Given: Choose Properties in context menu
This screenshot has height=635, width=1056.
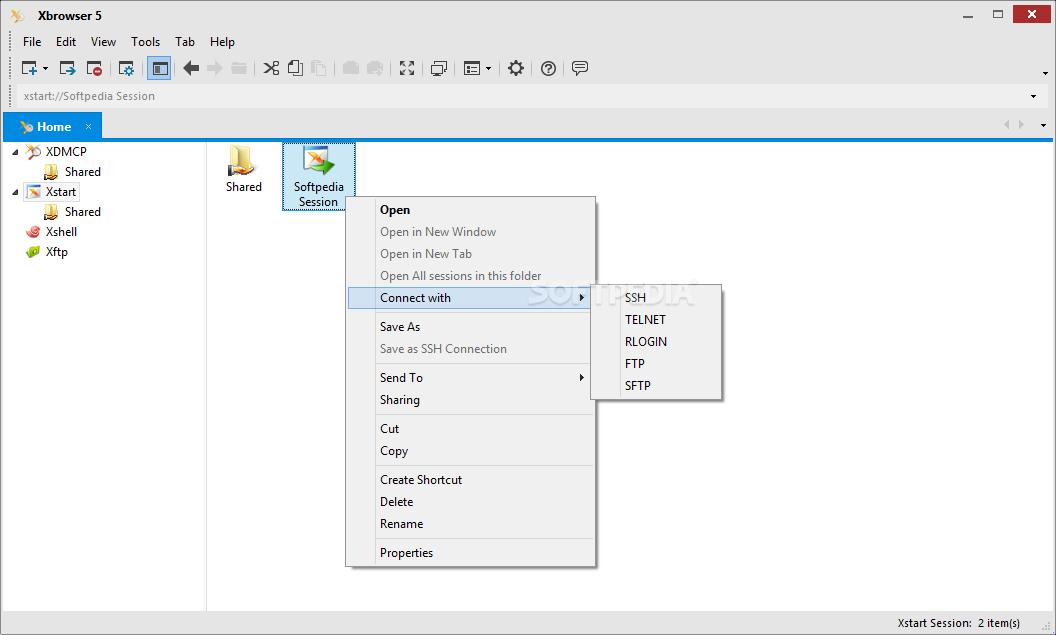Looking at the screenshot, I should tap(471, 553).
